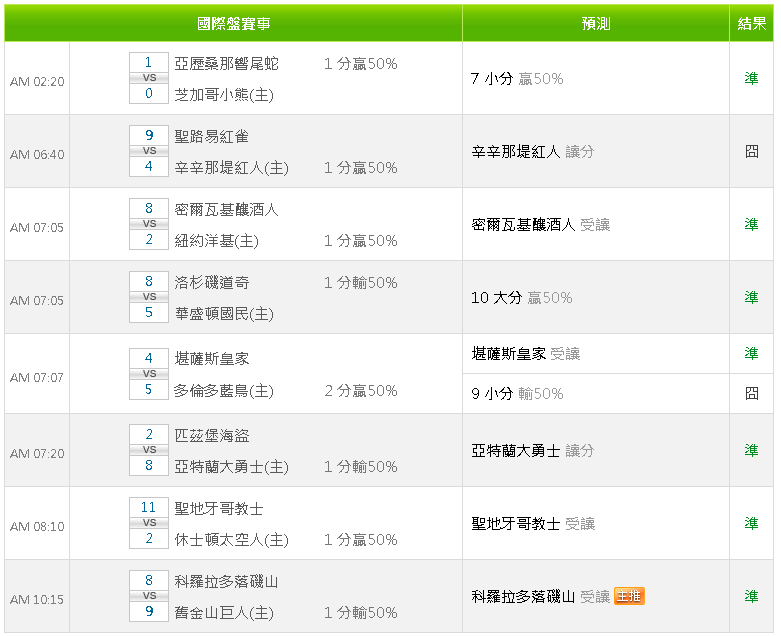Click 準 result for AM 02:20 game
This screenshot has height=636, width=781.
point(752,78)
